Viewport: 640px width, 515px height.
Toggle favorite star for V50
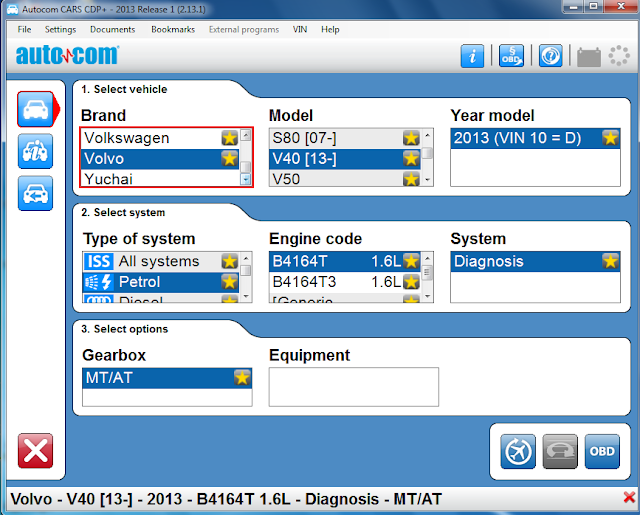[x=411, y=179]
